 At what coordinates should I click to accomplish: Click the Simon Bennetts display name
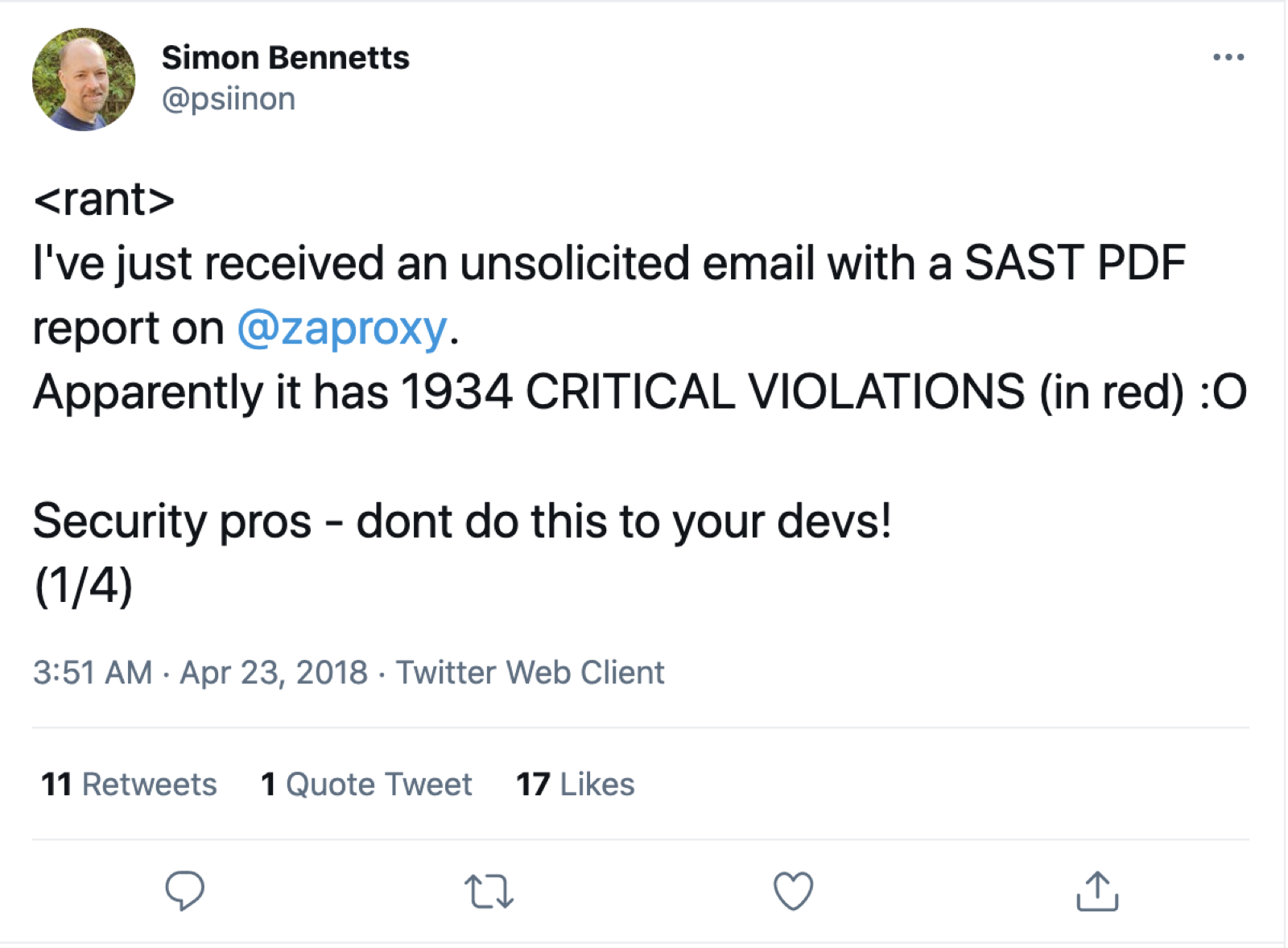coord(285,58)
